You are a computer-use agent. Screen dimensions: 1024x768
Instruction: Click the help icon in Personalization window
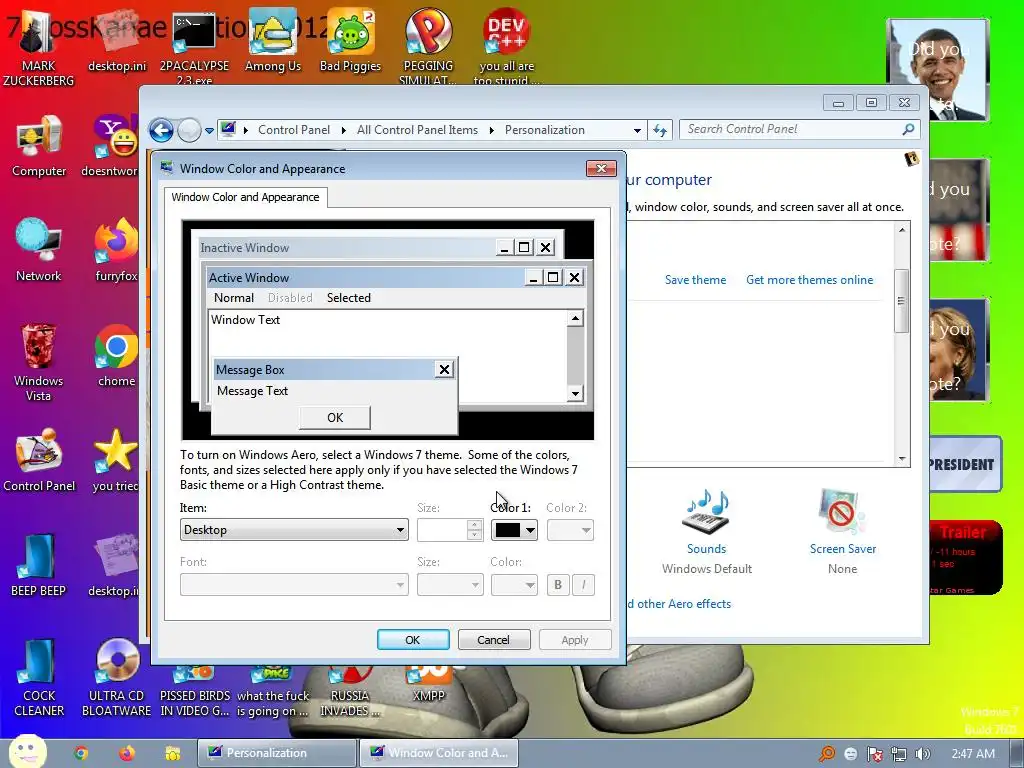click(x=912, y=159)
